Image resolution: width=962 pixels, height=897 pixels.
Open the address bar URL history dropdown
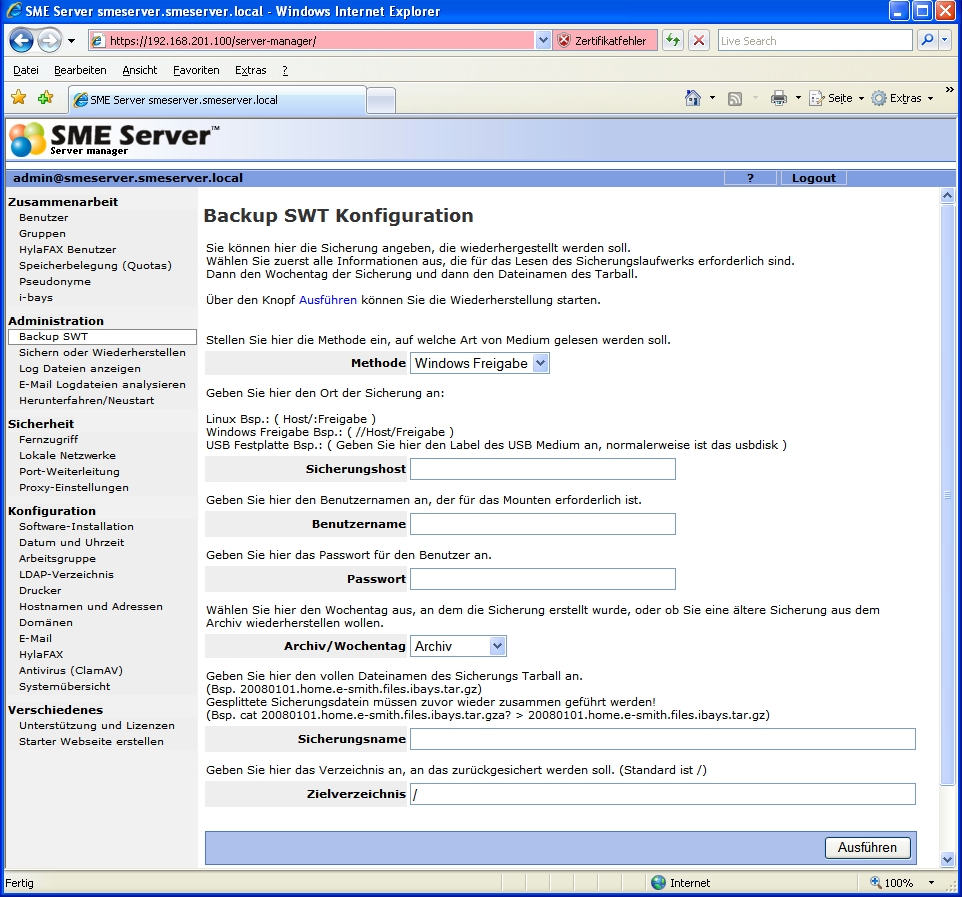click(x=543, y=41)
